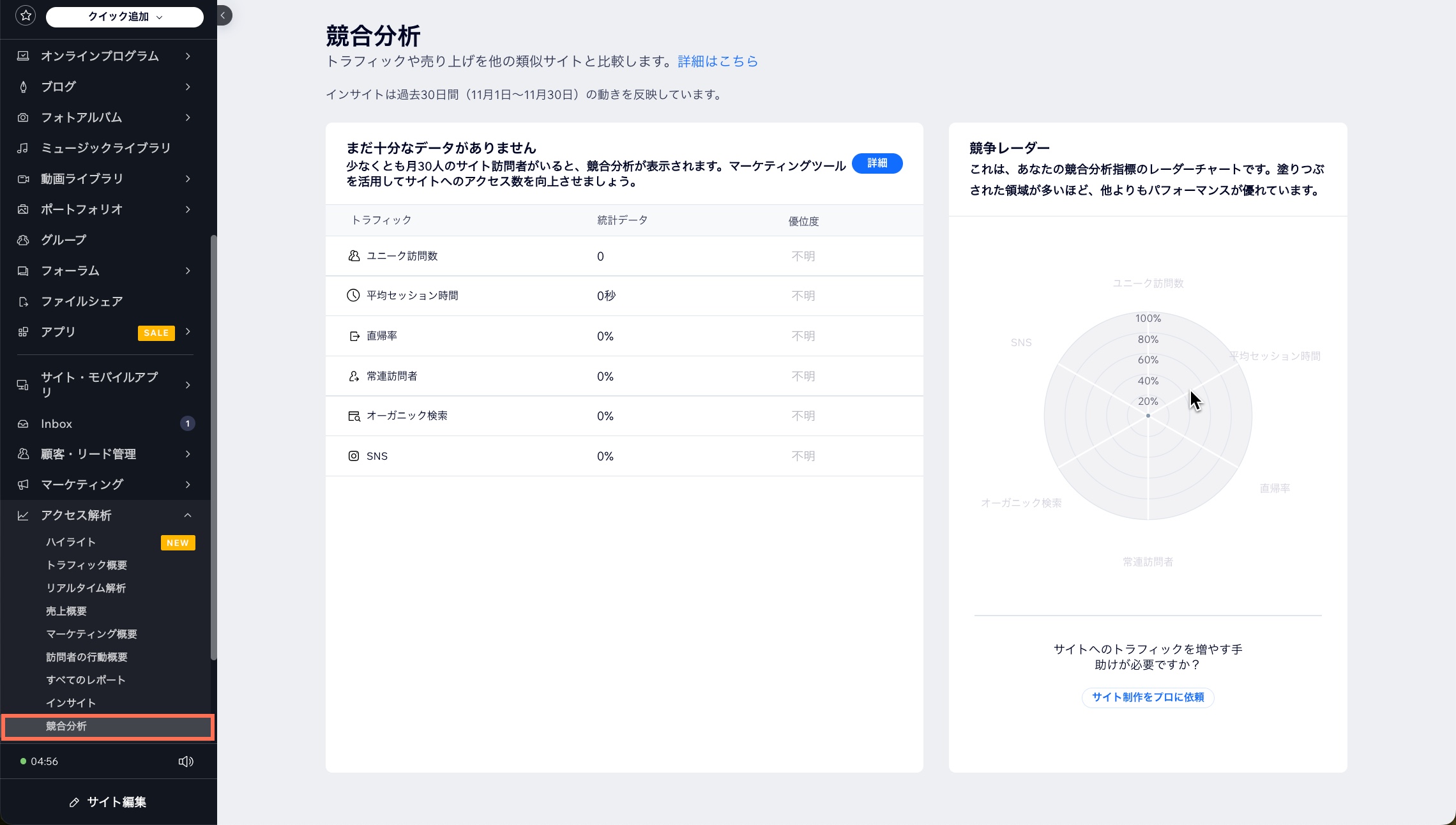1456x825 pixels.
Task: Click the star favorites icon
Action: (x=26, y=16)
